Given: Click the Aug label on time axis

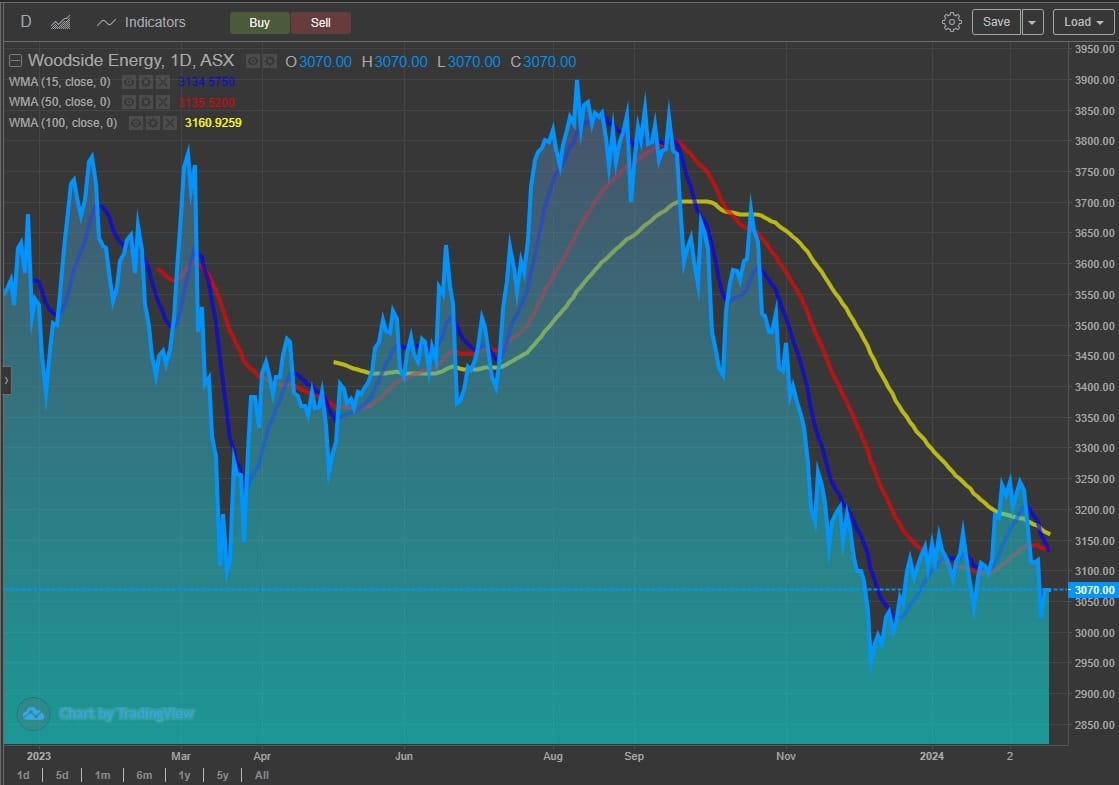Looking at the screenshot, I should pyautogui.click(x=552, y=756).
